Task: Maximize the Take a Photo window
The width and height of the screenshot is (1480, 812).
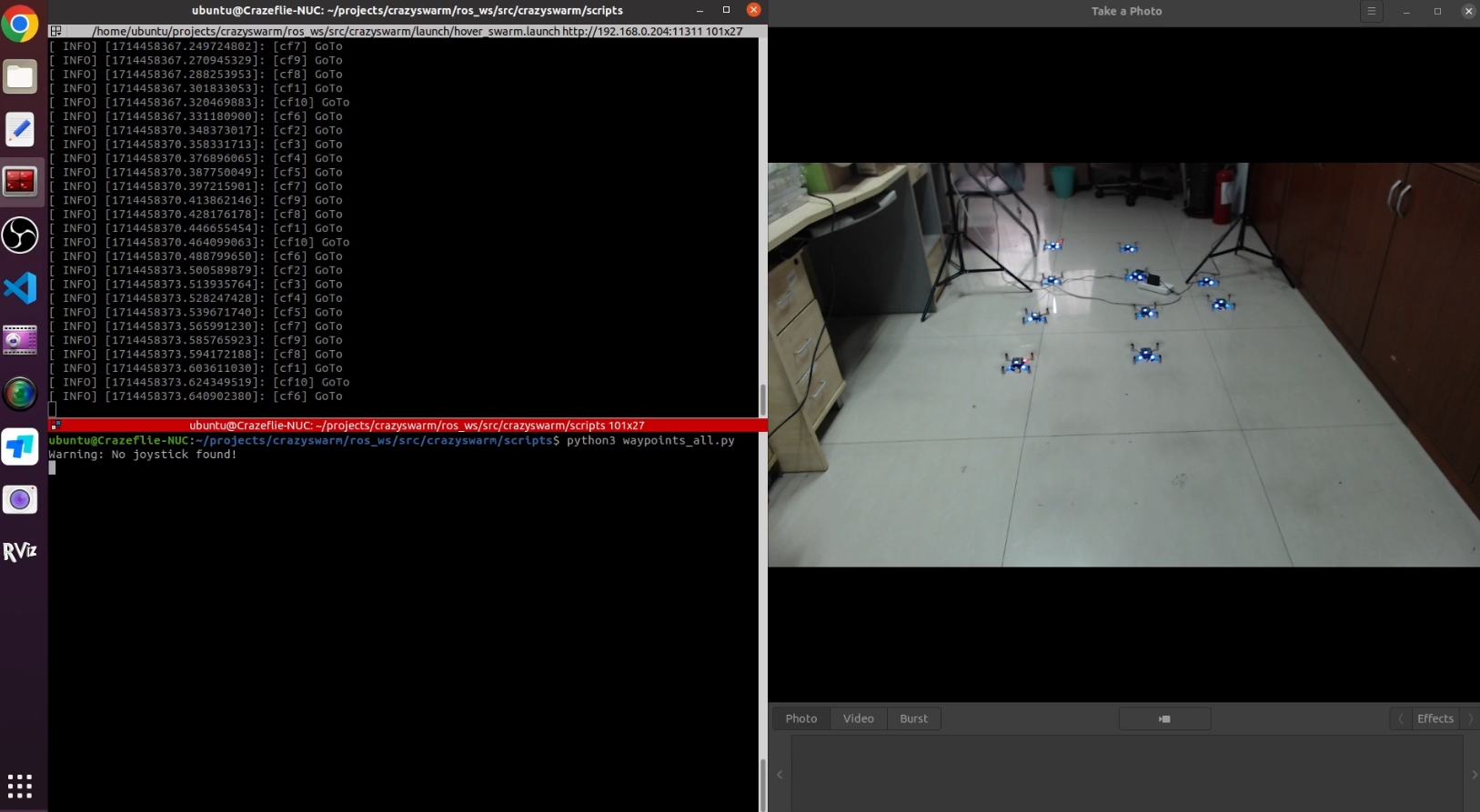Action: coord(1437,11)
